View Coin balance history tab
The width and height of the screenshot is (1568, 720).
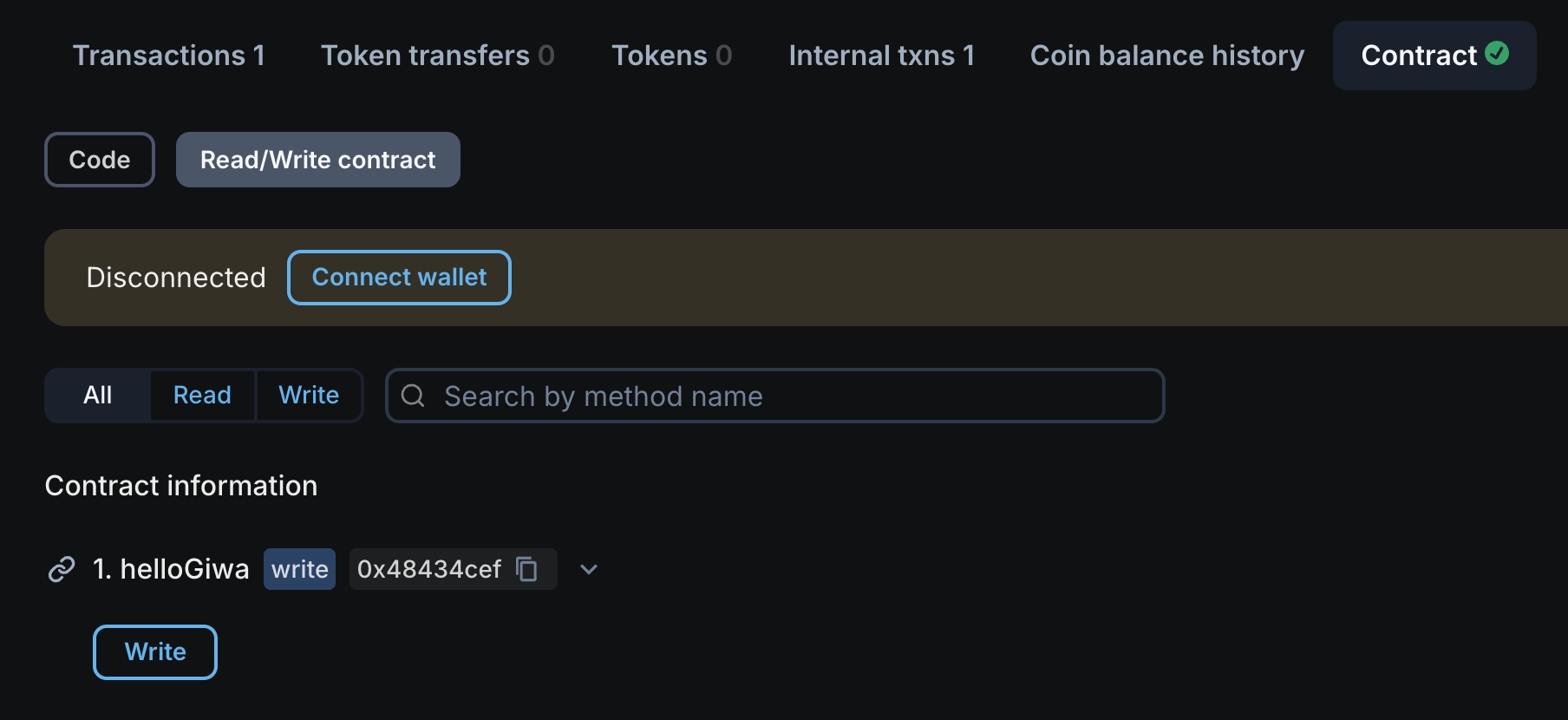click(x=1166, y=56)
